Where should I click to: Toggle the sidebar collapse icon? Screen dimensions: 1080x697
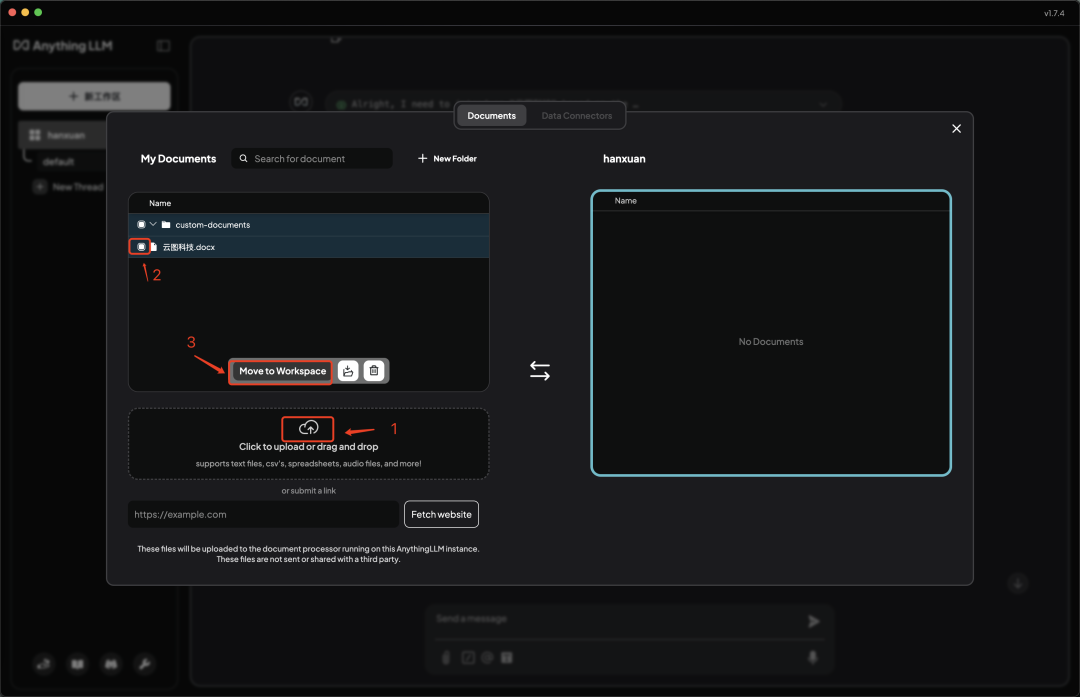163,45
